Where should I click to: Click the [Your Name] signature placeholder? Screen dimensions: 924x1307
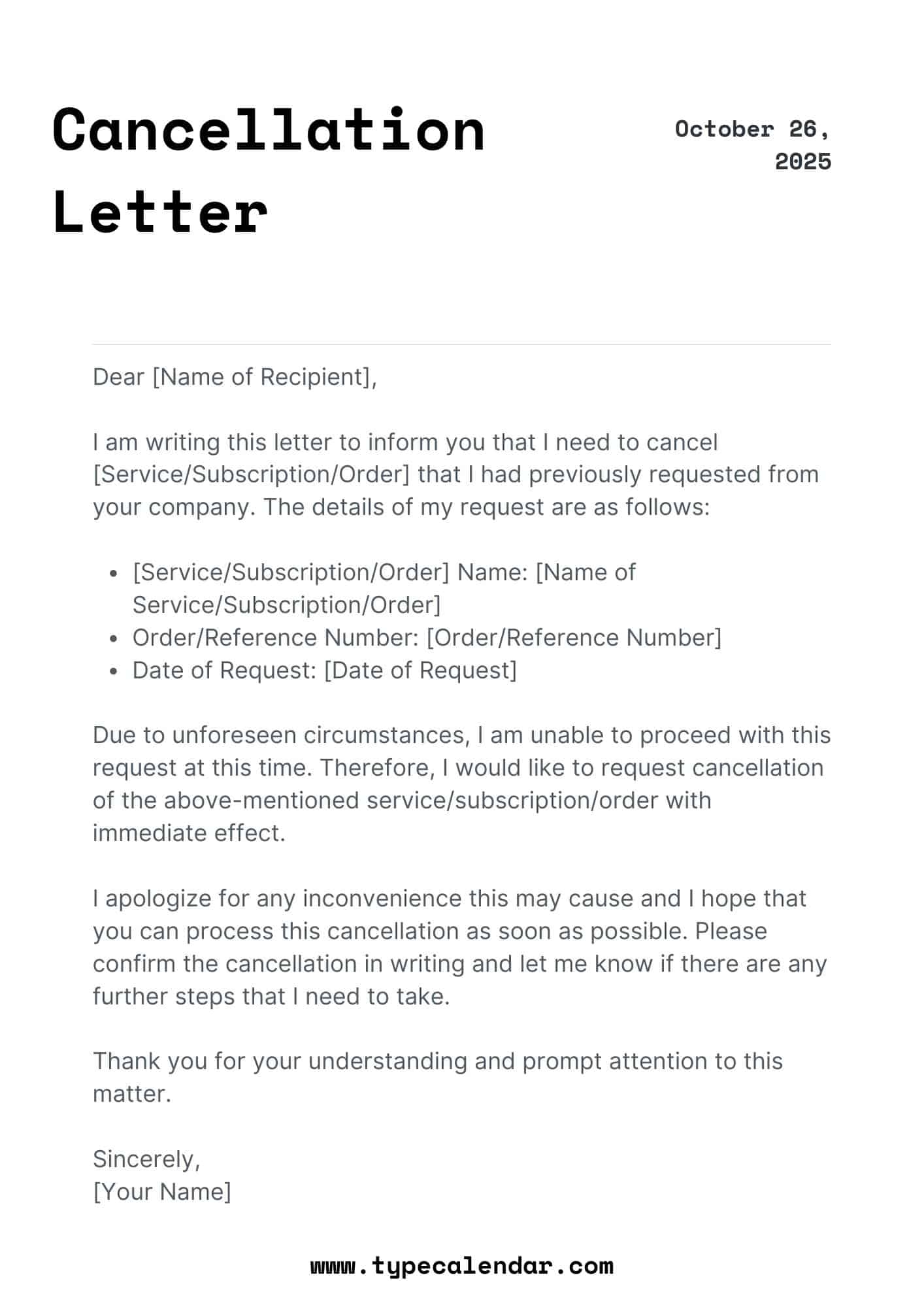pyautogui.click(x=162, y=1191)
